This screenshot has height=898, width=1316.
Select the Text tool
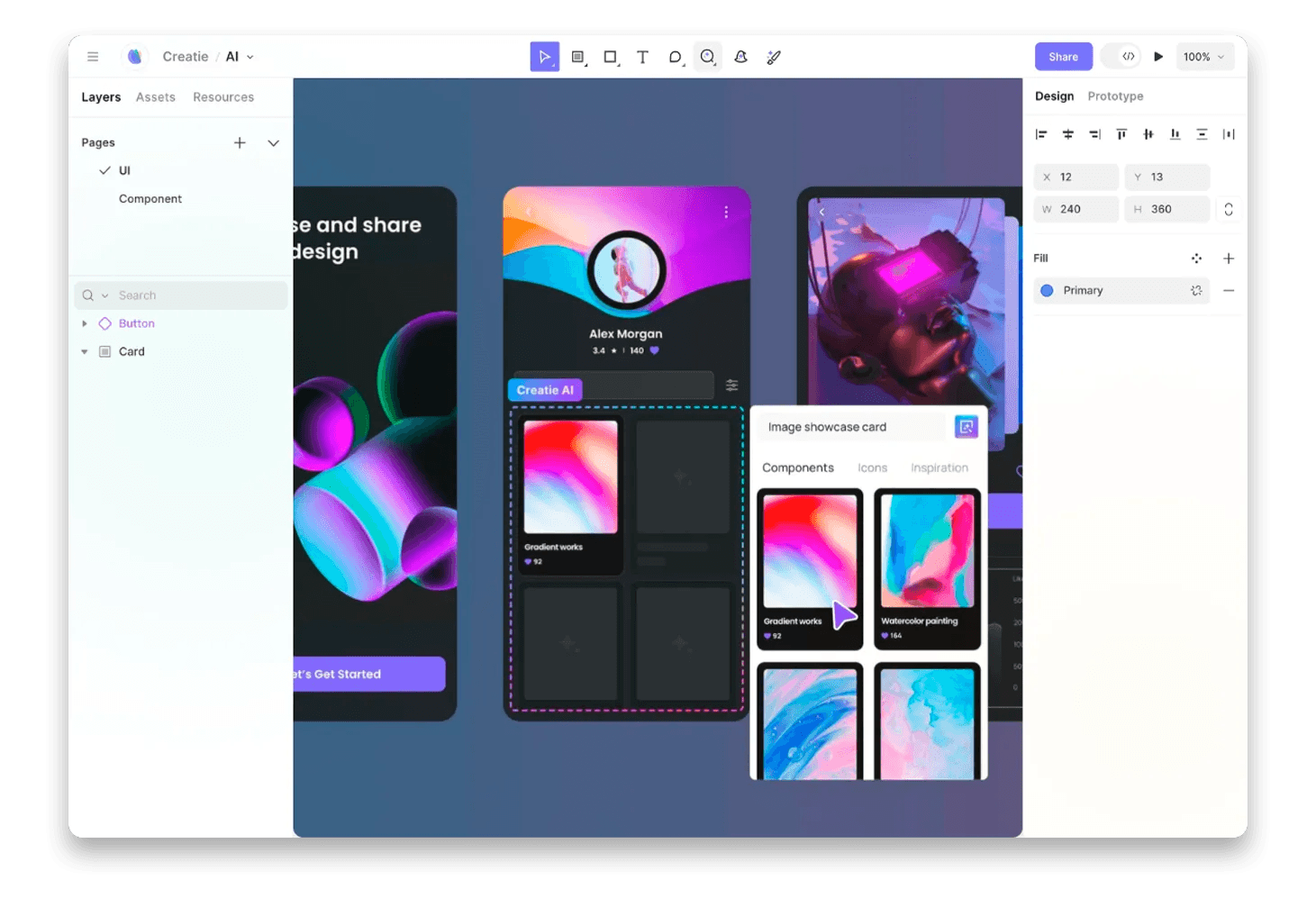point(642,57)
